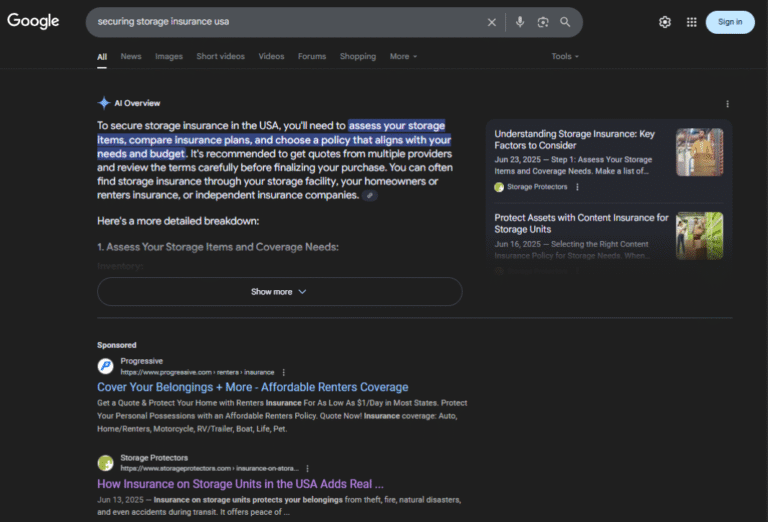Click the magnifying glass search icon

point(565,22)
